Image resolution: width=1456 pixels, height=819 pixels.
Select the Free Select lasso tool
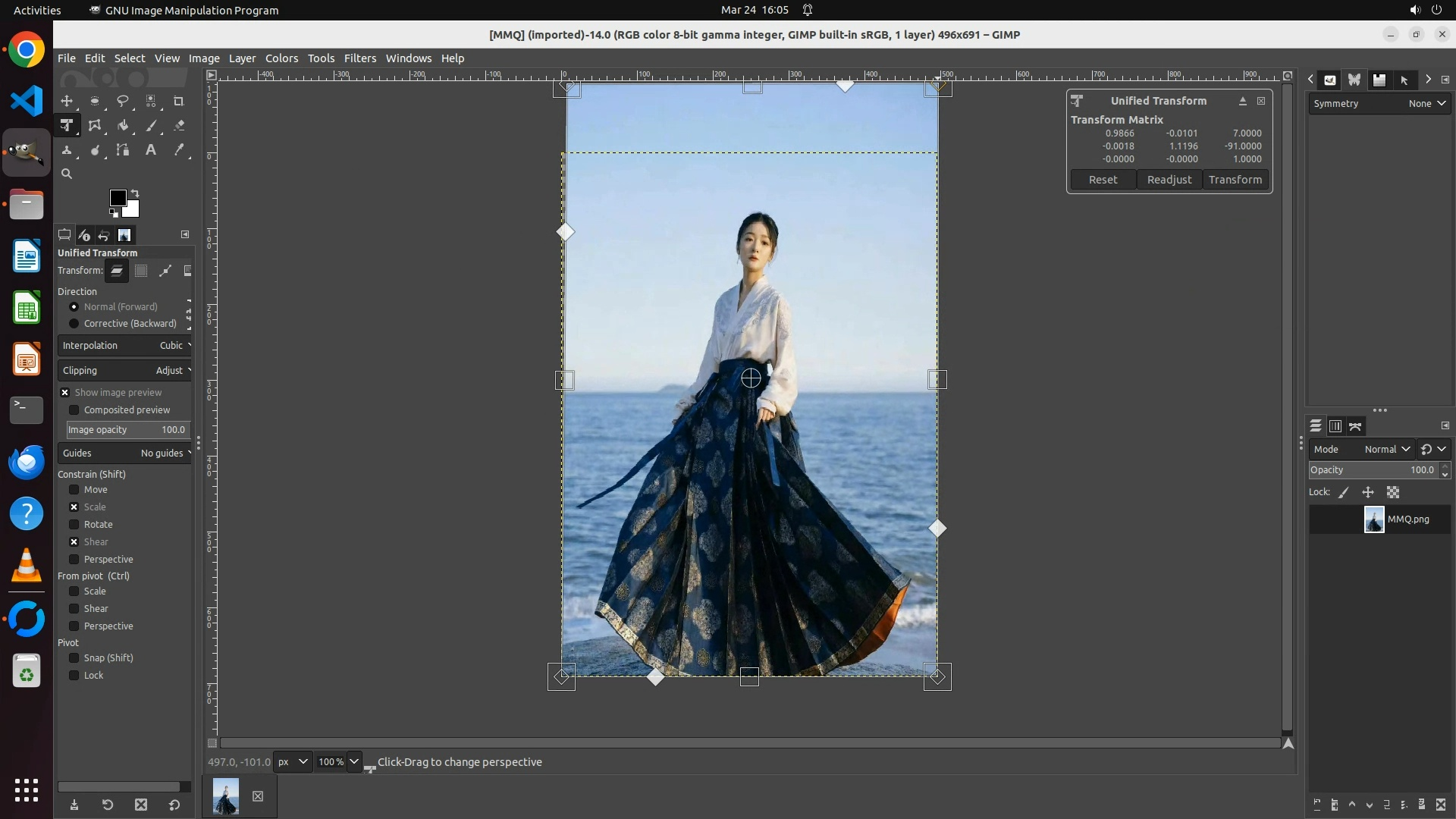(x=122, y=101)
